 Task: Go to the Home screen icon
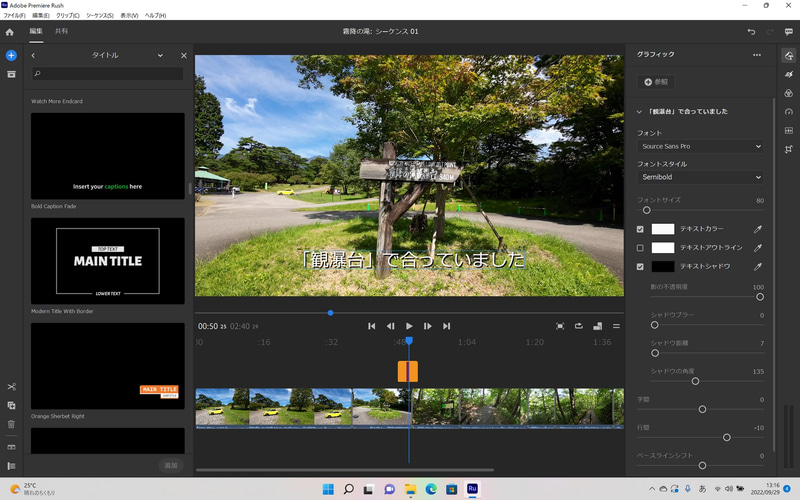(x=10, y=32)
